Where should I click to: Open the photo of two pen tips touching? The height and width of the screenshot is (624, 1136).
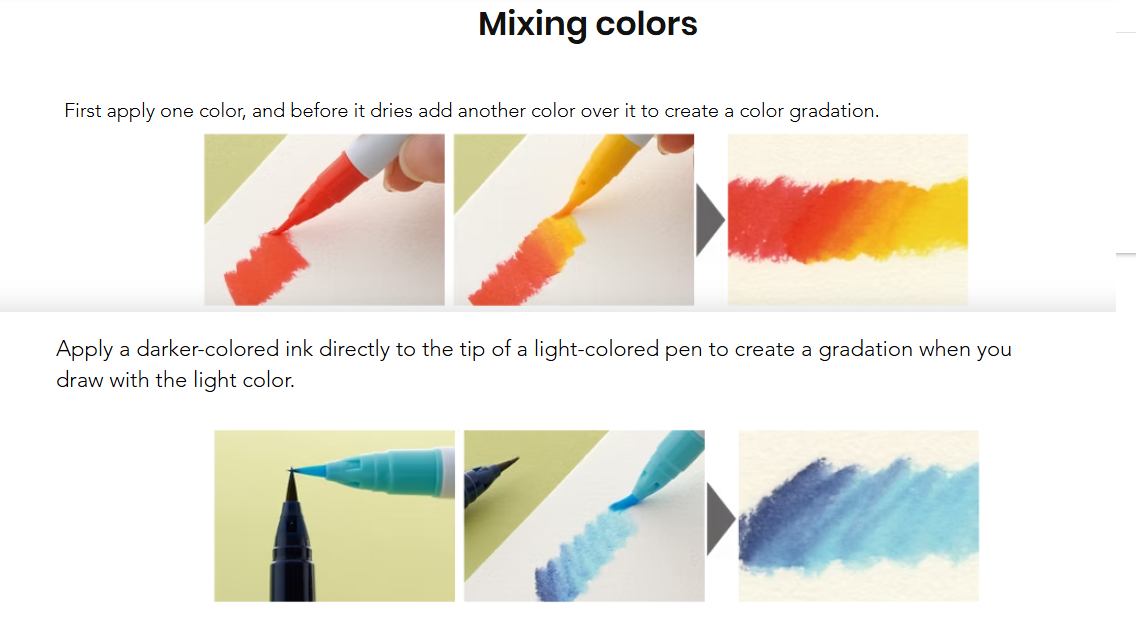tap(334, 516)
